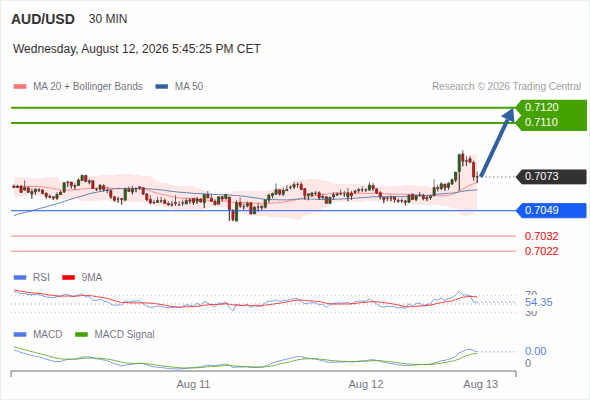The width and height of the screenshot is (590, 400).
Task: Select the 0.7110 resistance price tag
Action: [x=551, y=123]
